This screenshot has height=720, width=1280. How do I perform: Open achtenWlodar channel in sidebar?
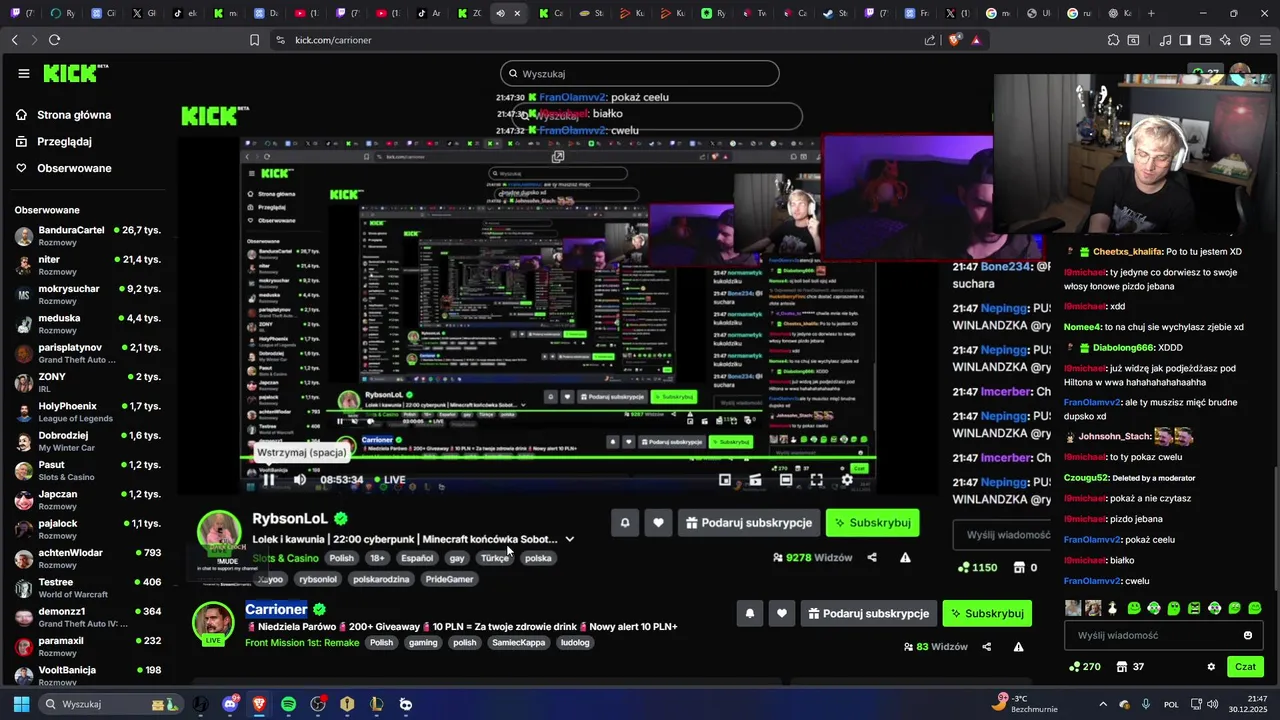(88, 558)
